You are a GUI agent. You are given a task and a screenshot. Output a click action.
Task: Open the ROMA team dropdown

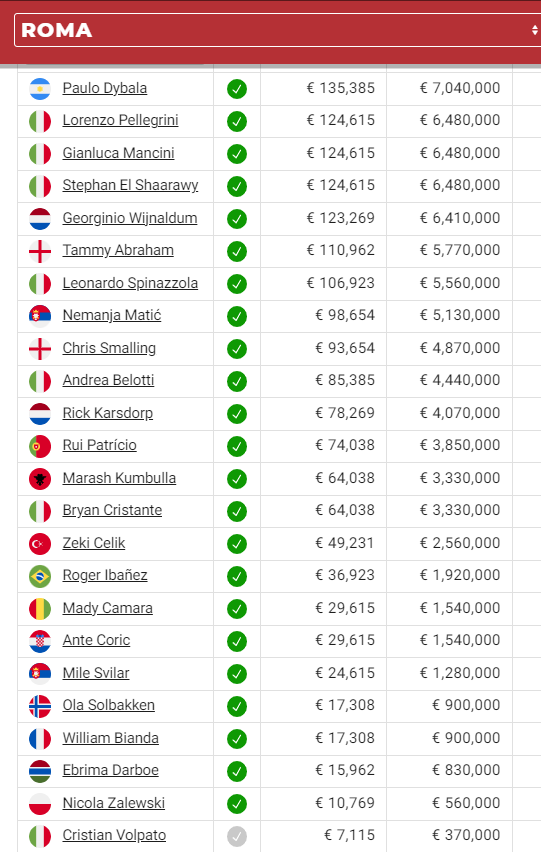[x=278, y=30]
